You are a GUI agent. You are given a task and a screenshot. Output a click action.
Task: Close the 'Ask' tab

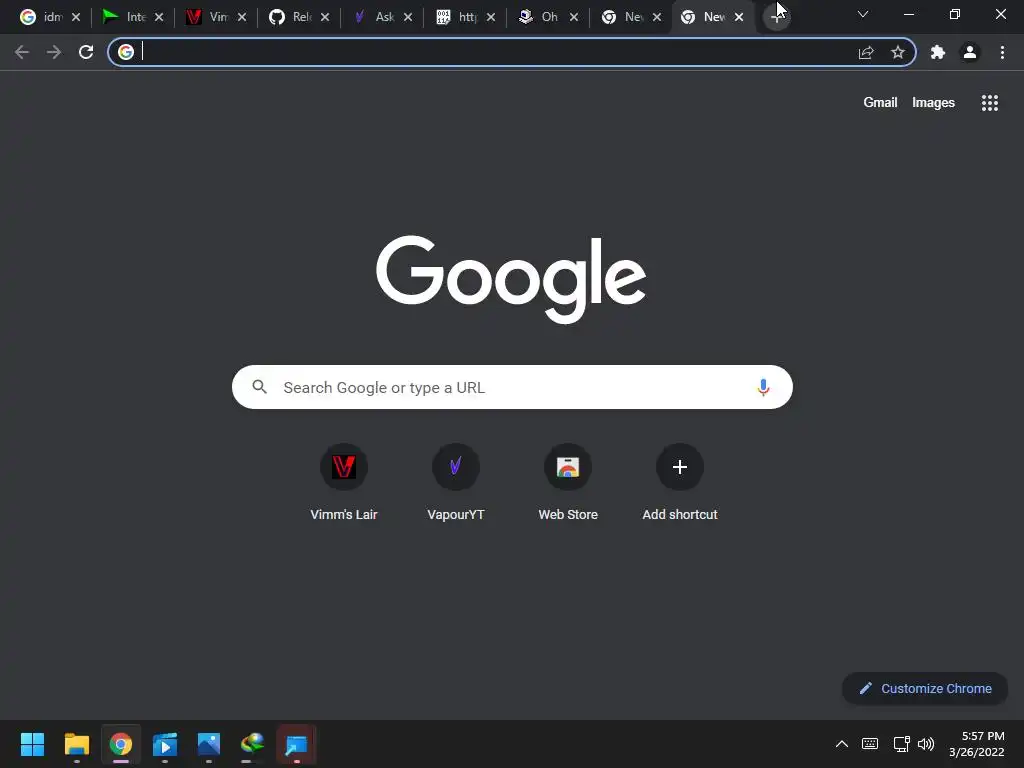(x=408, y=17)
